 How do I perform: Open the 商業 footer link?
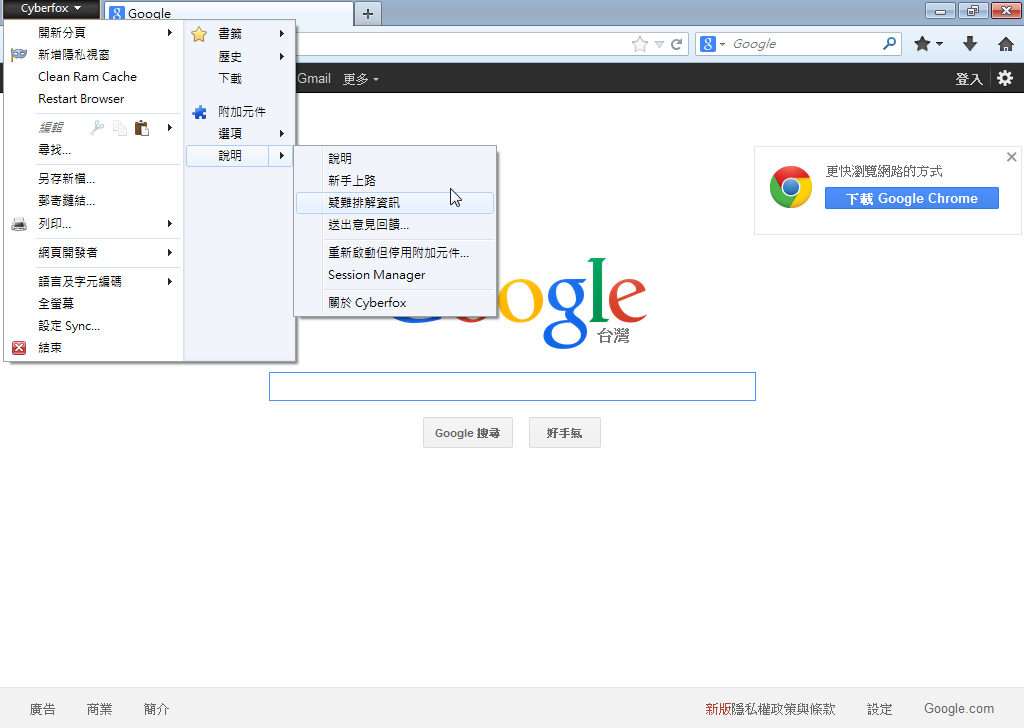click(99, 709)
